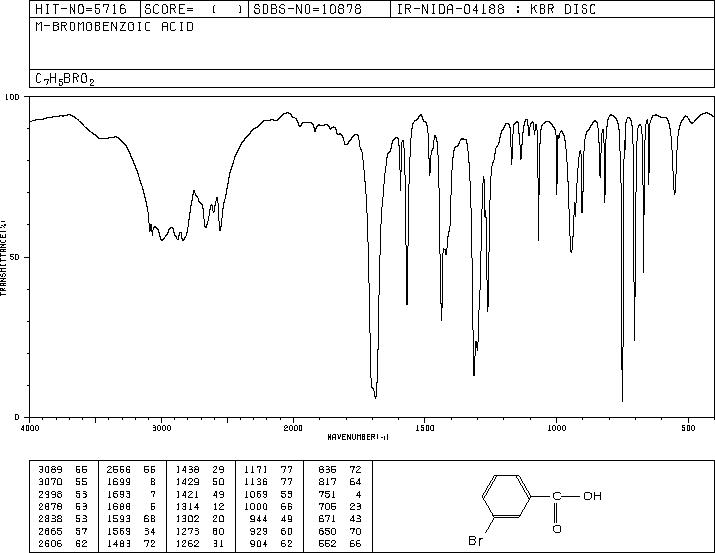Image resolution: width=715 pixels, height=553 pixels.
Task: Click the benzene ring in the structure drawing
Action: [506, 496]
